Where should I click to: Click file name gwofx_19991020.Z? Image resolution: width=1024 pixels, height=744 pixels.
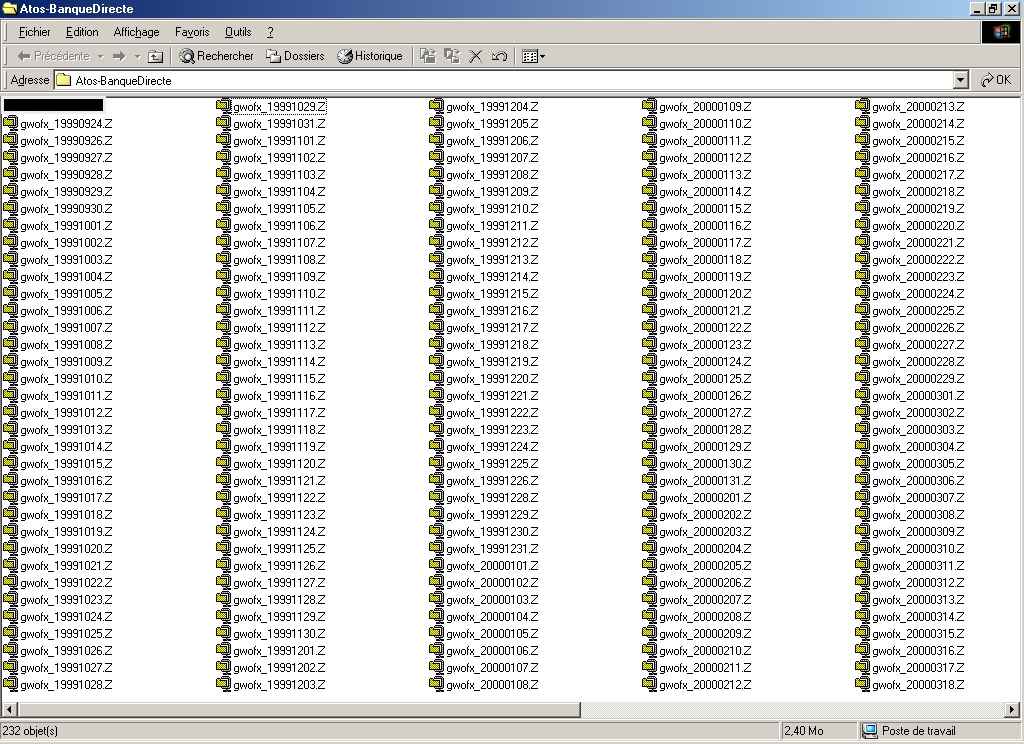pos(66,549)
